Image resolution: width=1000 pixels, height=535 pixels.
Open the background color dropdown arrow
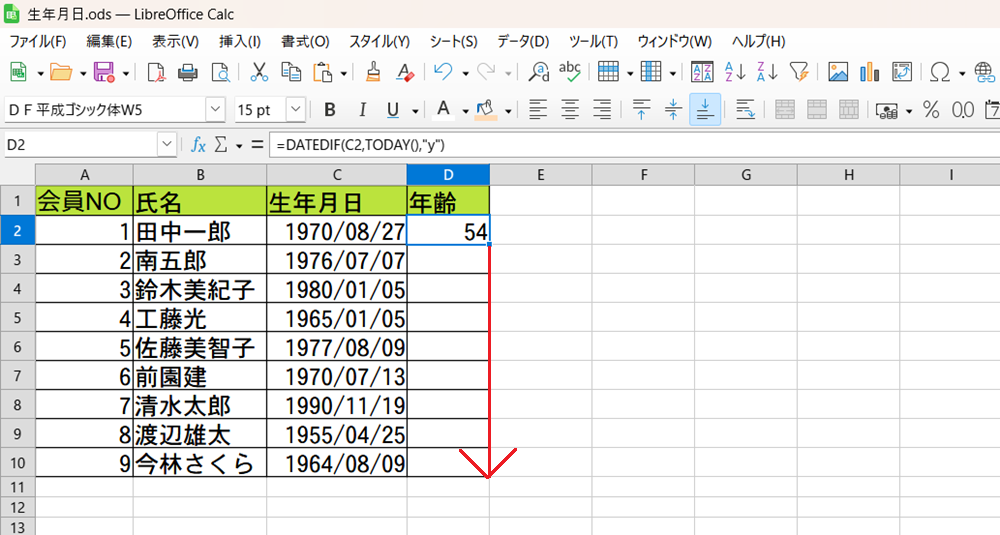click(508, 111)
